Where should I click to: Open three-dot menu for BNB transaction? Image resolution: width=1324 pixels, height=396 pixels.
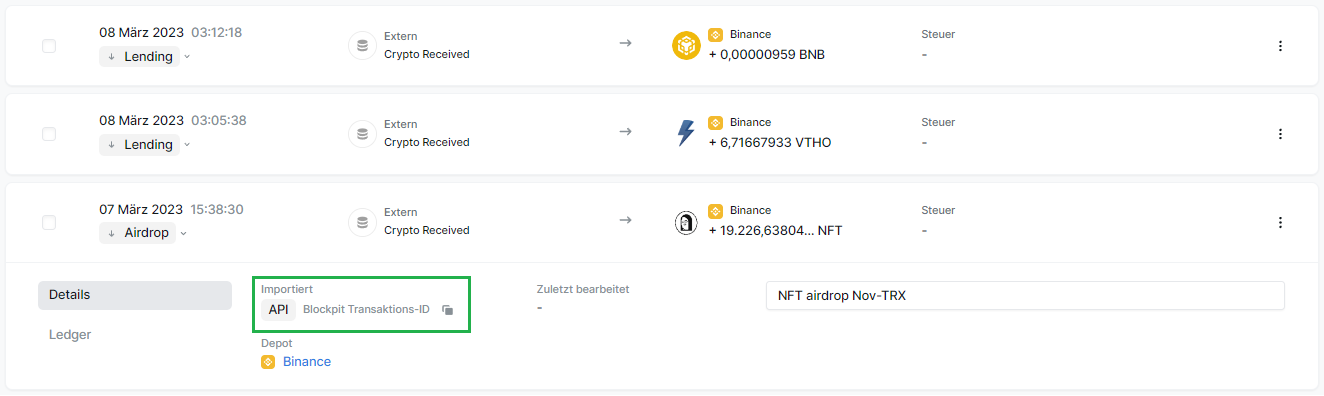point(1280,46)
